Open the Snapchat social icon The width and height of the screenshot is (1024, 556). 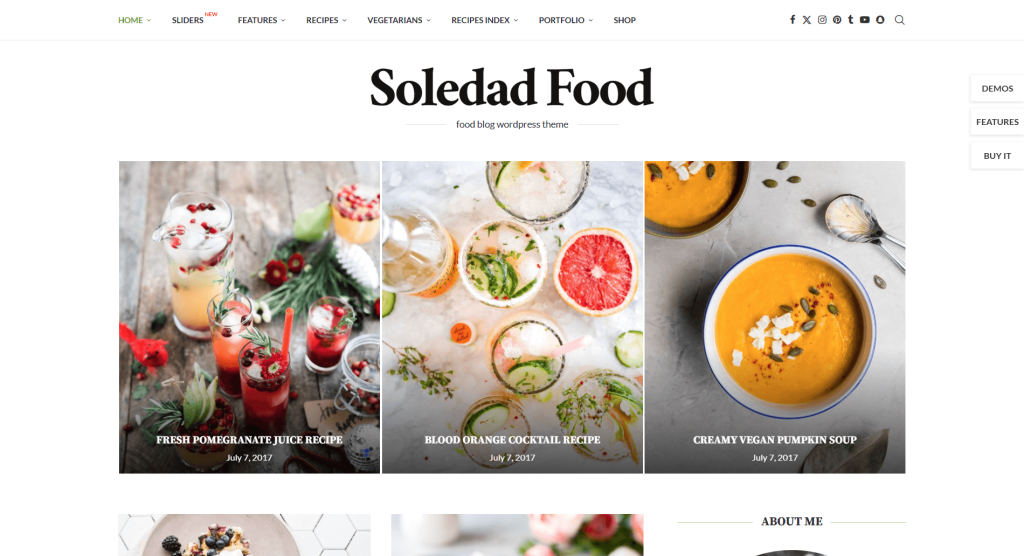tap(880, 20)
